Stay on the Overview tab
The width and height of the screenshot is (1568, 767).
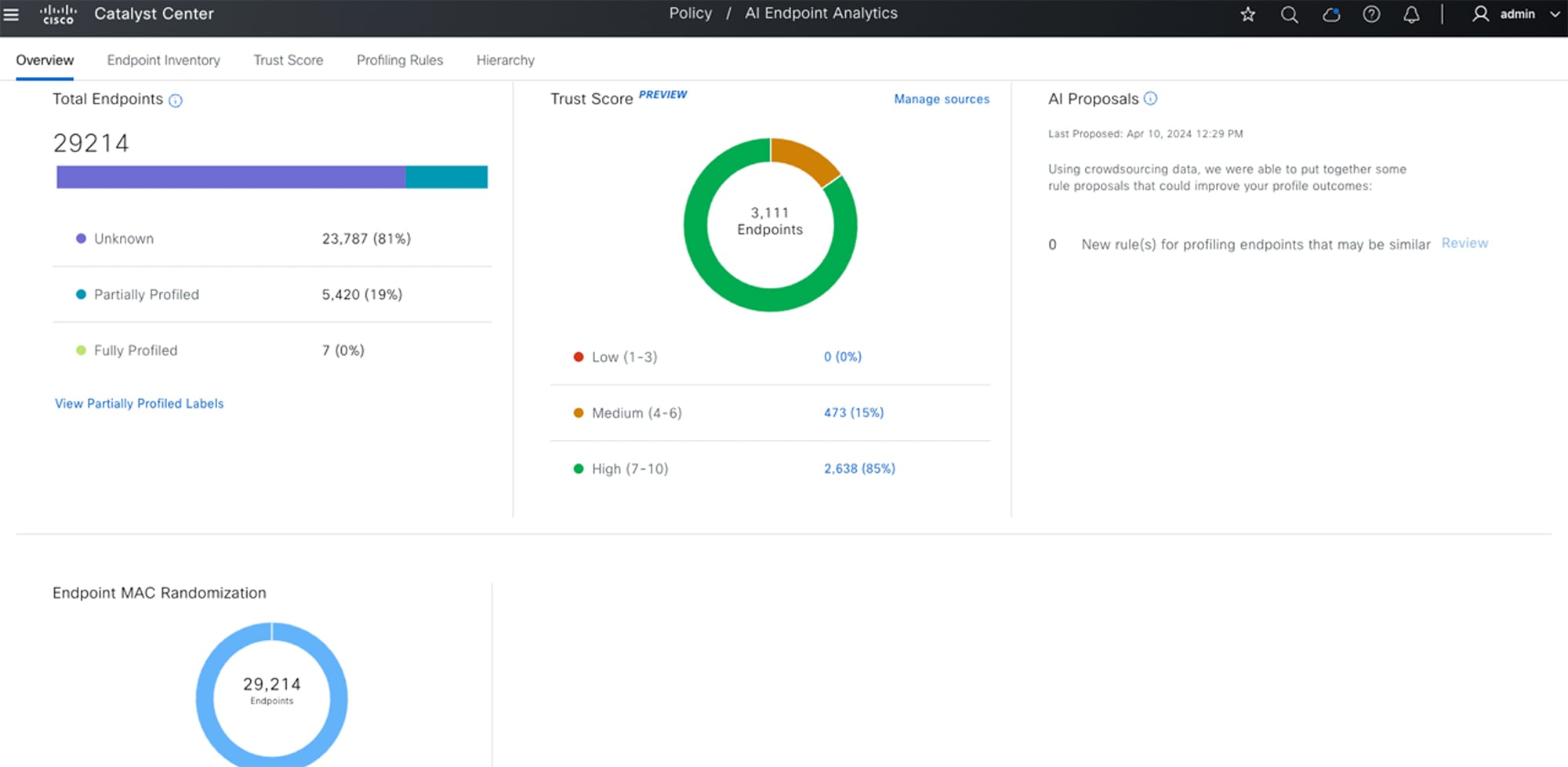pos(45,60)
